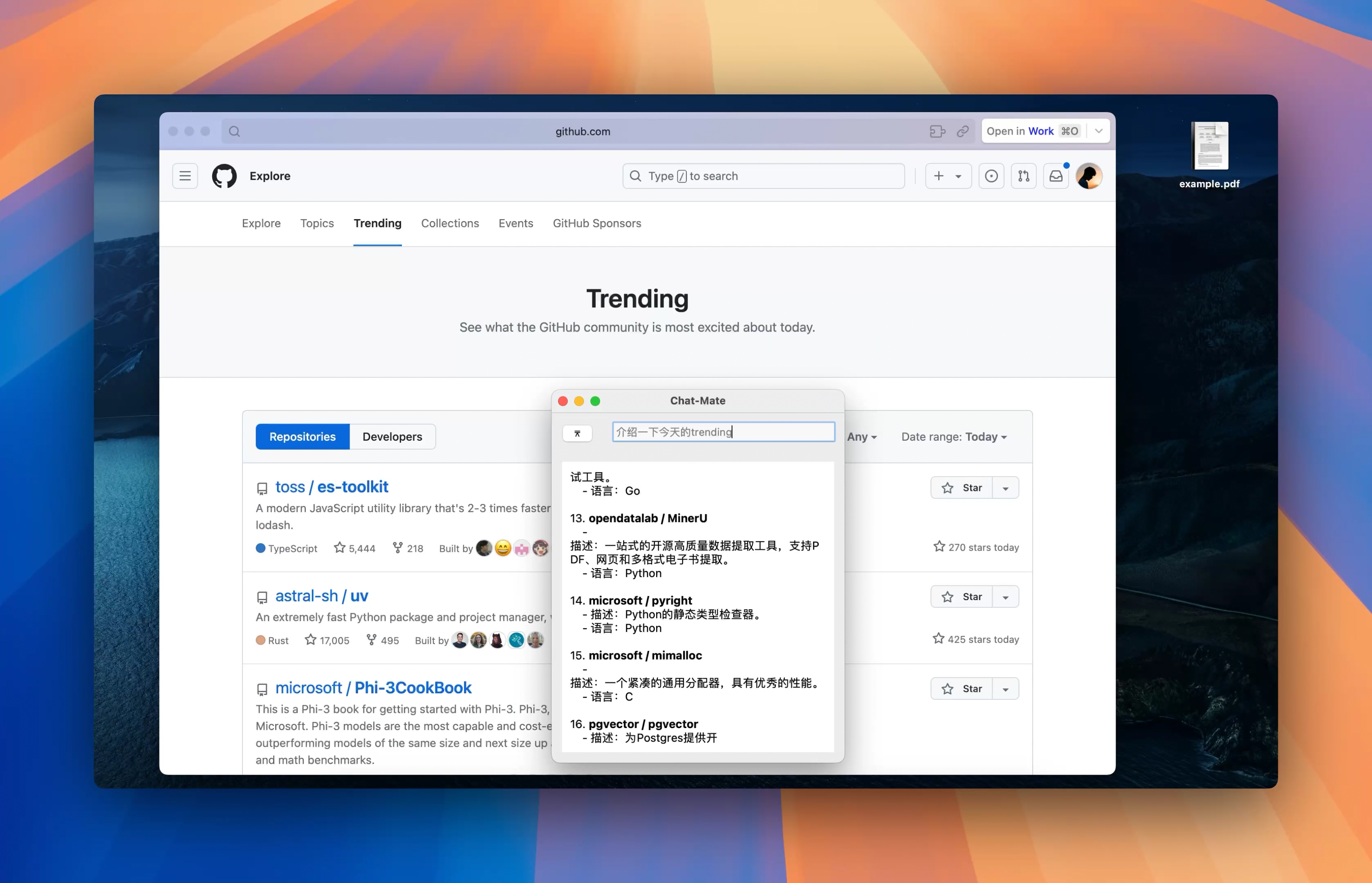Viewport: 1372px width, 883px height.
Task: Switch to the Collections tab
Action: click(x=450, y=224)
